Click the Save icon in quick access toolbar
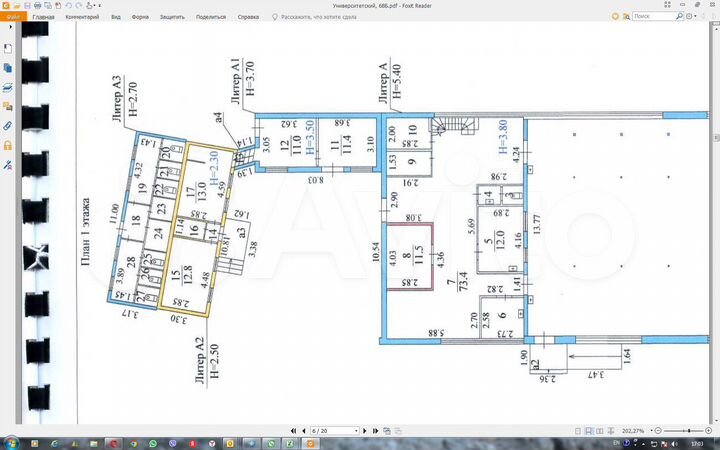720x450 pixels. click(26, 6)
